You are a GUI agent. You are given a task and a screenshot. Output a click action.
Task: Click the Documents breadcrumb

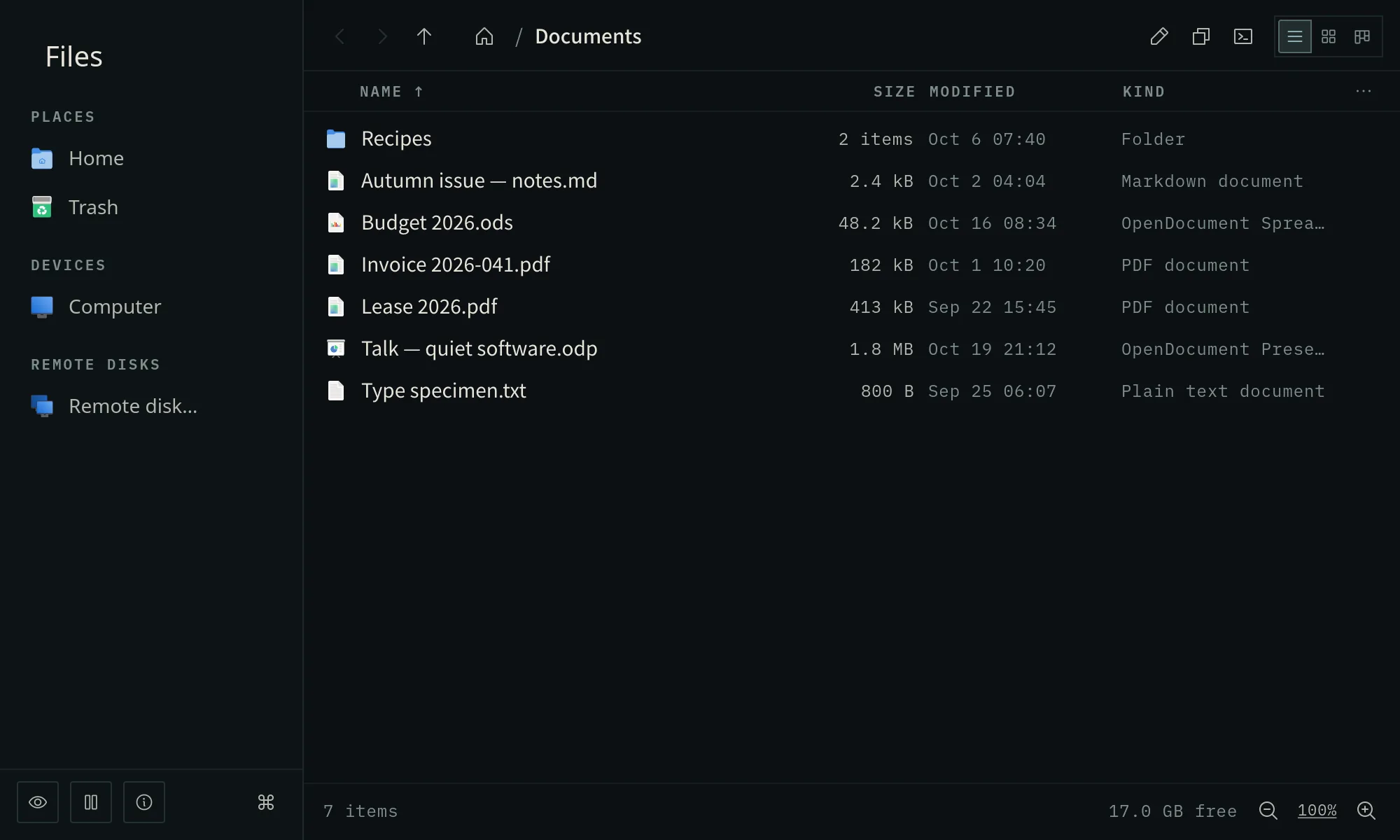pos(588,36)
